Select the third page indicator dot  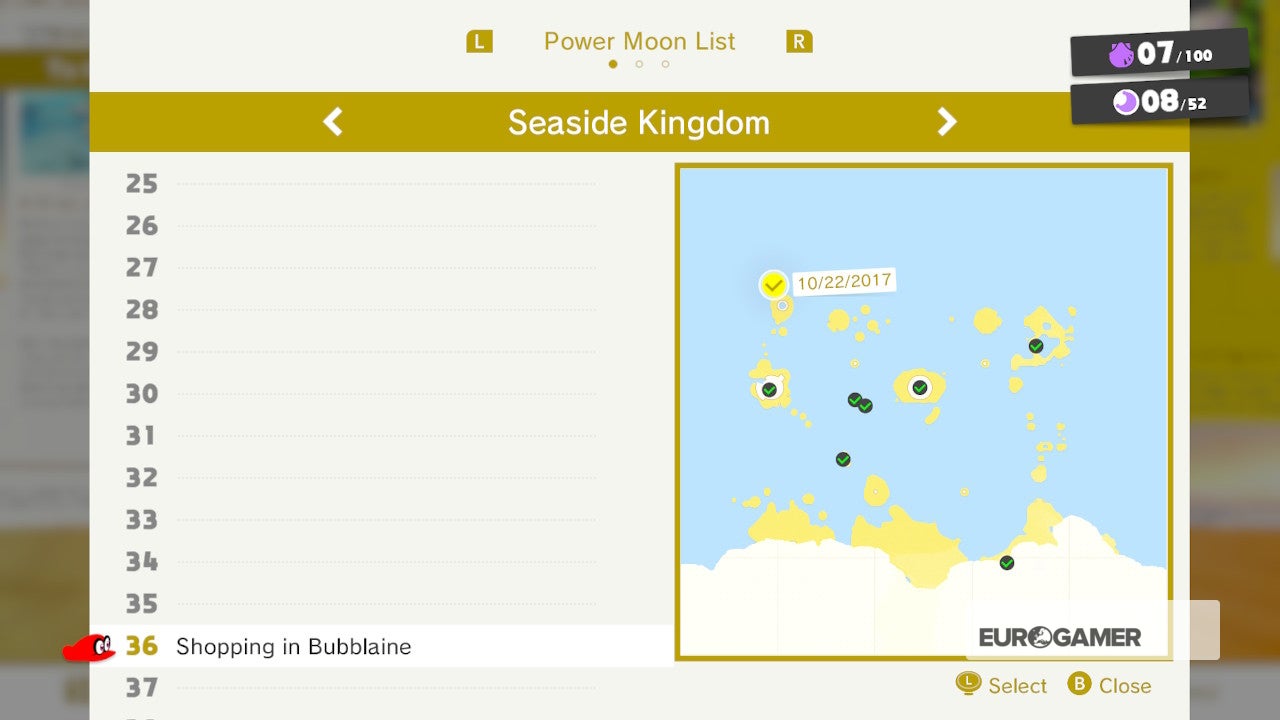(x=665, y=64)
